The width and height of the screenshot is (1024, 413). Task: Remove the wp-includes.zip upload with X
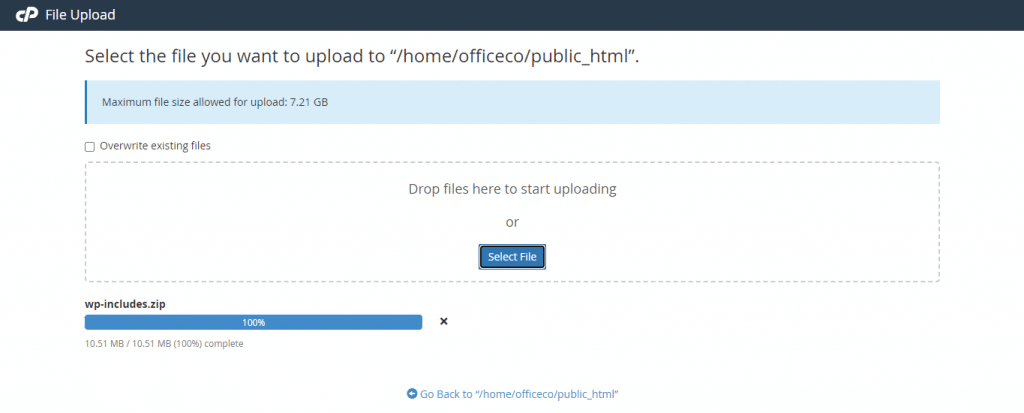click(444, 321)
